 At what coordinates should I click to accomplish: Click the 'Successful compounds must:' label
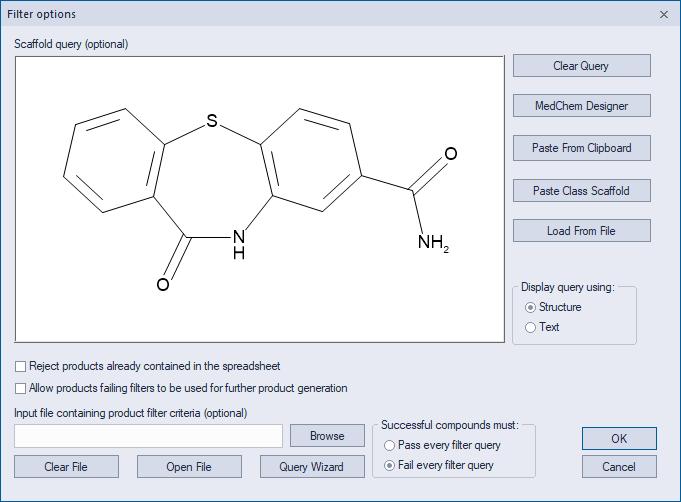point(450,425)
